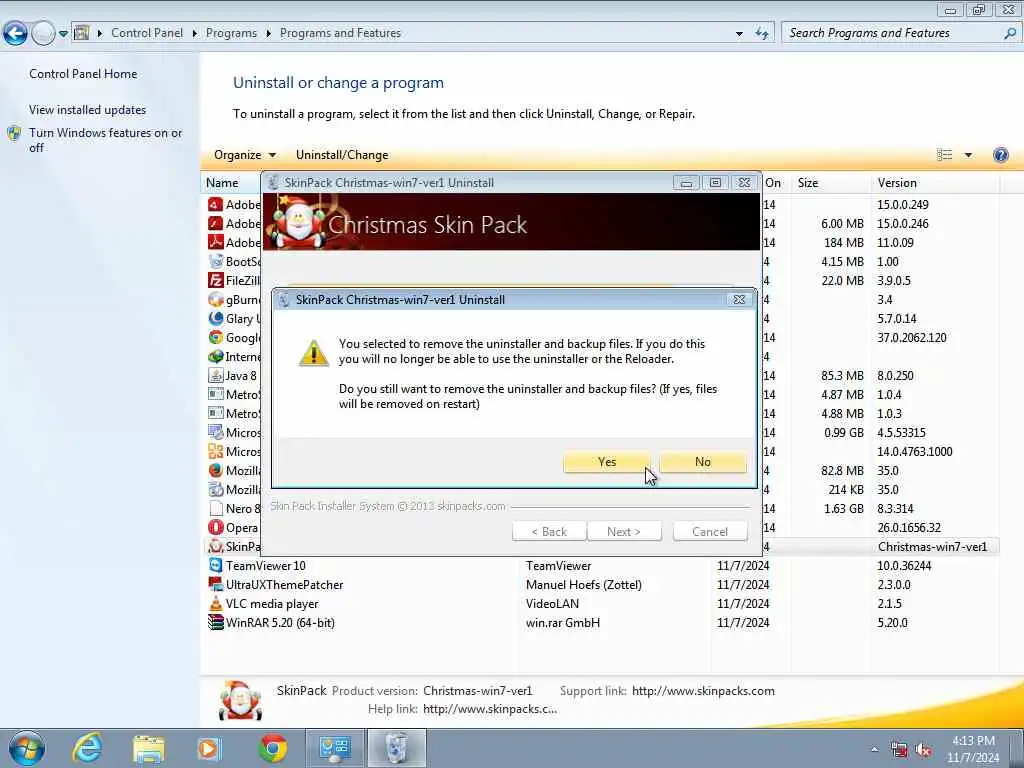
Task: Click the Windows features shield icon
Action: click(x=14, y=133)
